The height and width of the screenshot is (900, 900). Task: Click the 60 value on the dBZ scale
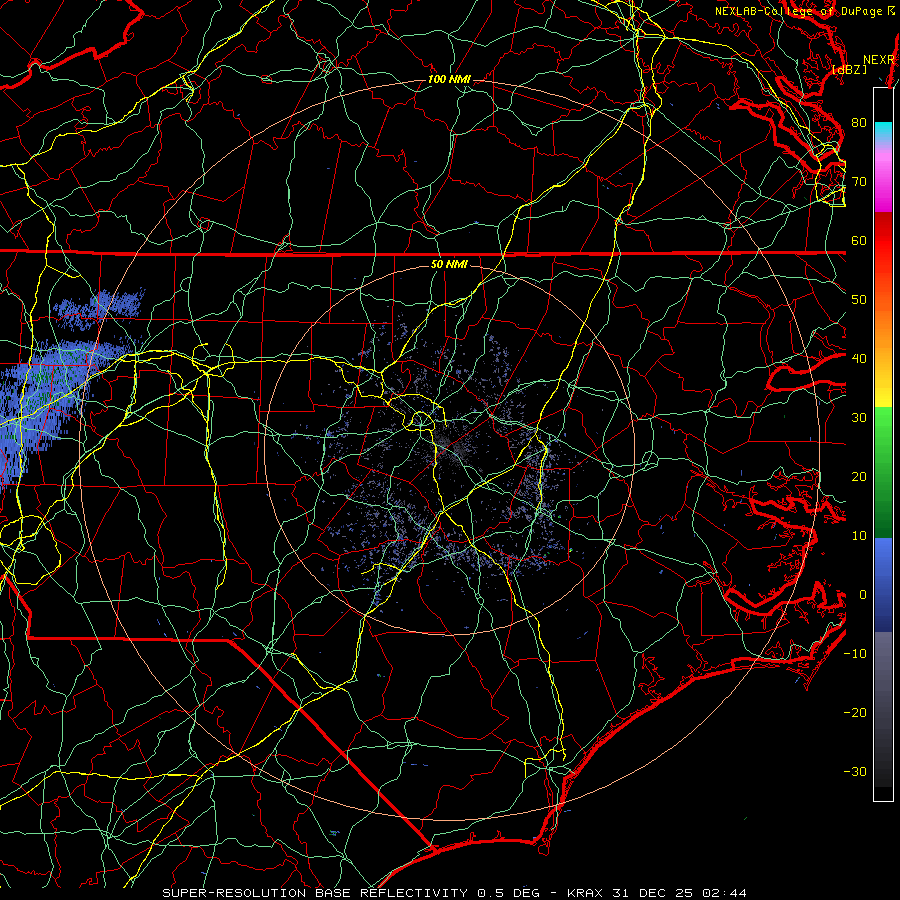pos(859,240)
